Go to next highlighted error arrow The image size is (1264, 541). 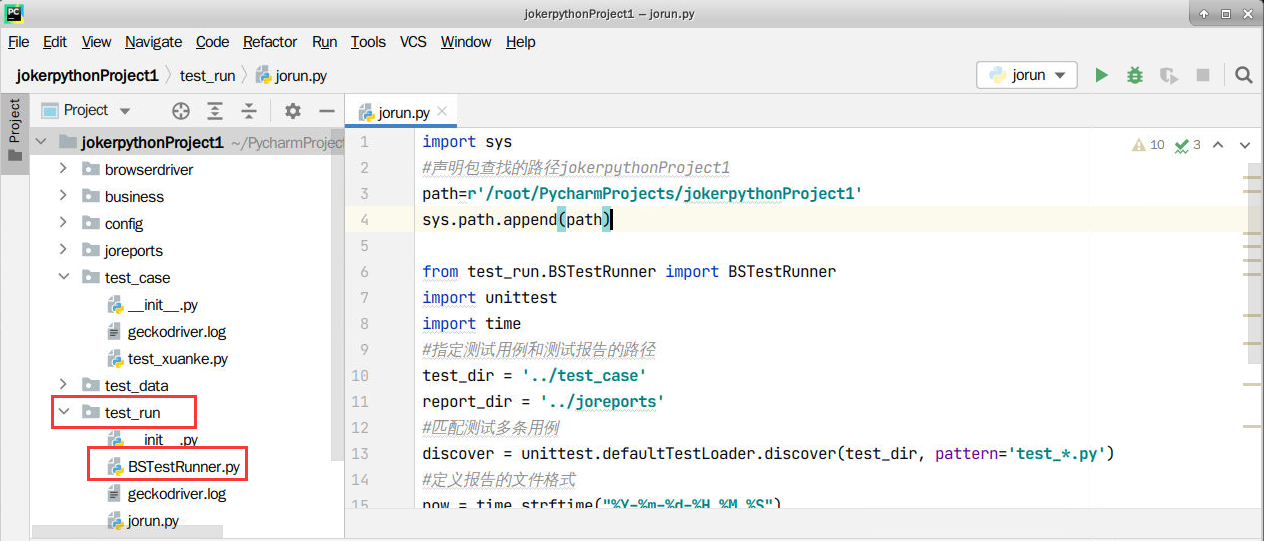click(x=1245, y=145)
